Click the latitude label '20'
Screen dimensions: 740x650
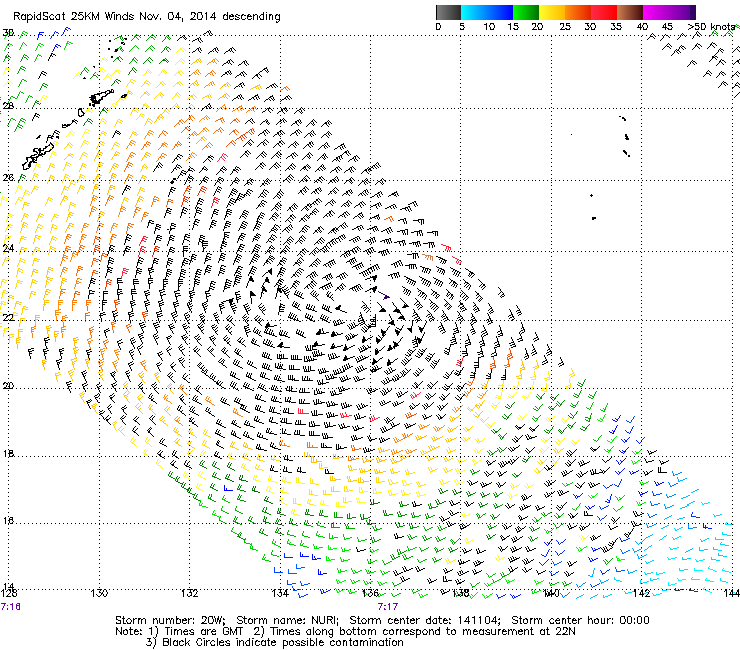coord(8,386)
